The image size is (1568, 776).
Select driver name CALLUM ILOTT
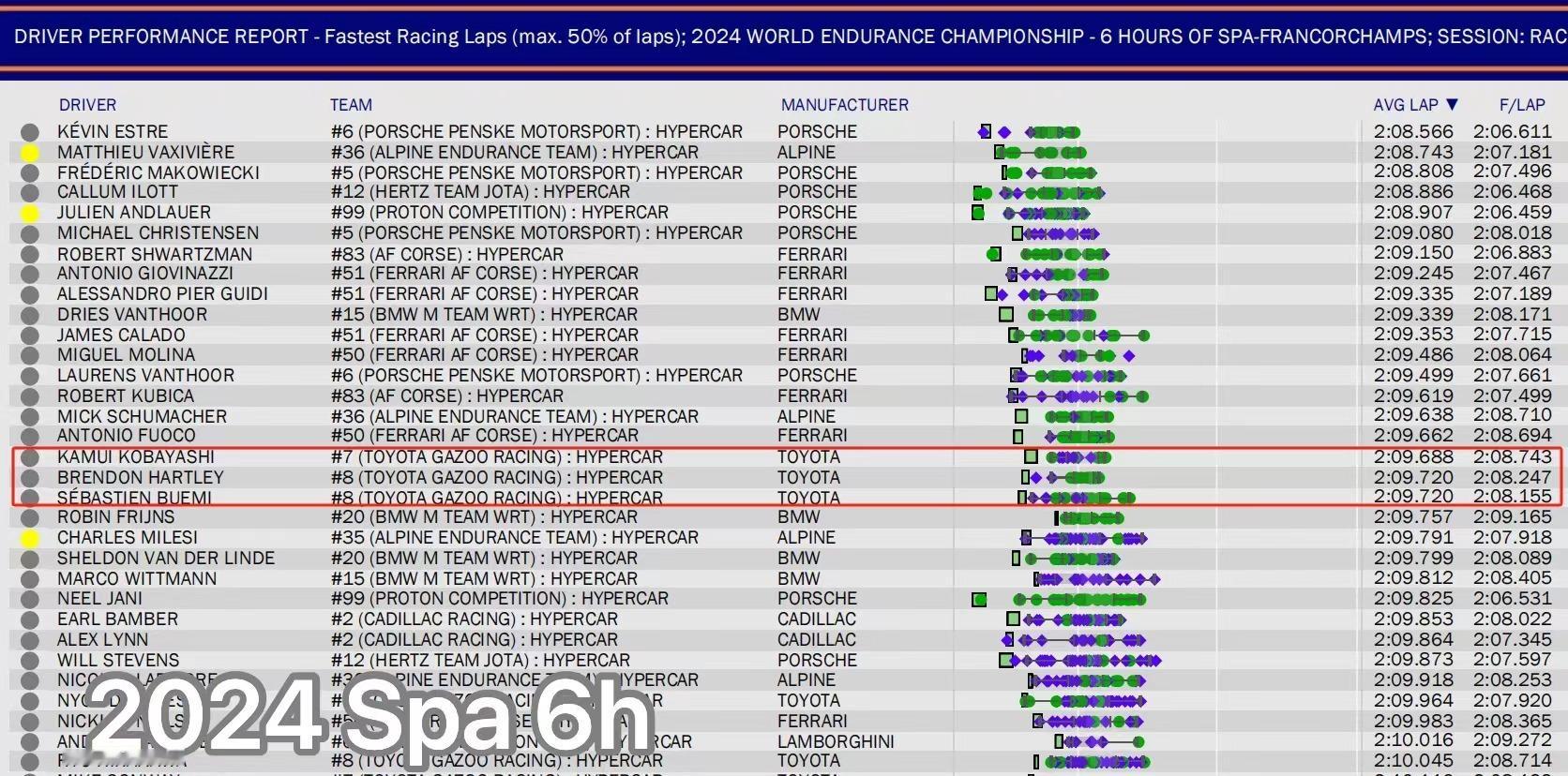click(x=117, y=192)
